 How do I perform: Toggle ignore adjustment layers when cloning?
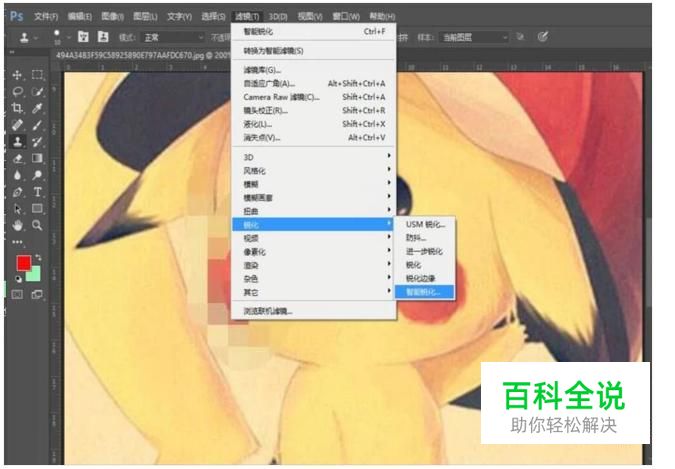coord(521,37)
